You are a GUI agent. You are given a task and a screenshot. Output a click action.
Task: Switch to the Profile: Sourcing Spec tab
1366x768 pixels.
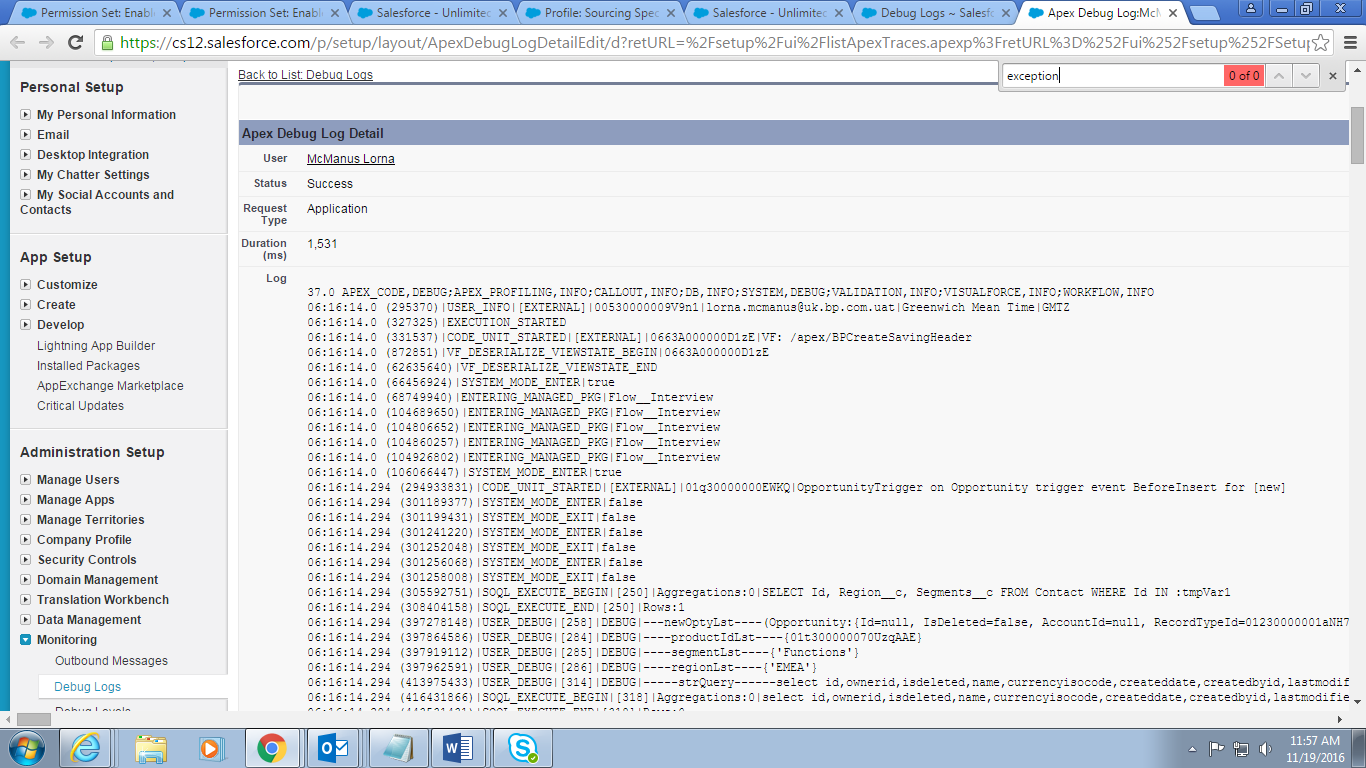coord(602,13)
